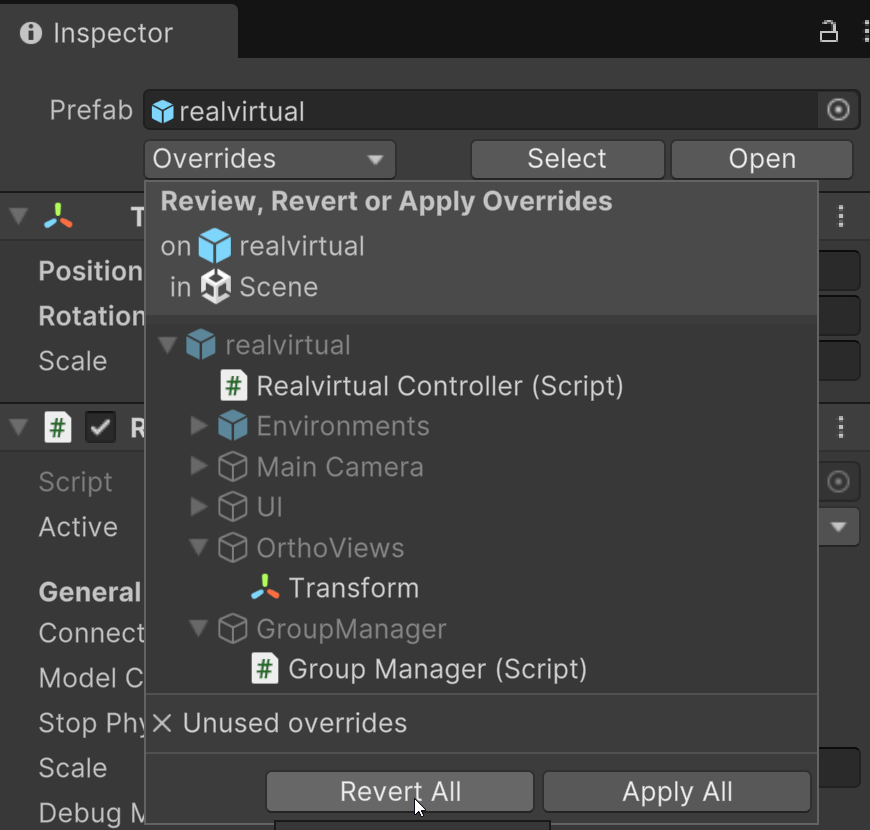Screen dimensions: 870x830
Task: Click the Main Camera GameObject icon
Action: pyautogui.click(x=232, y=467)
